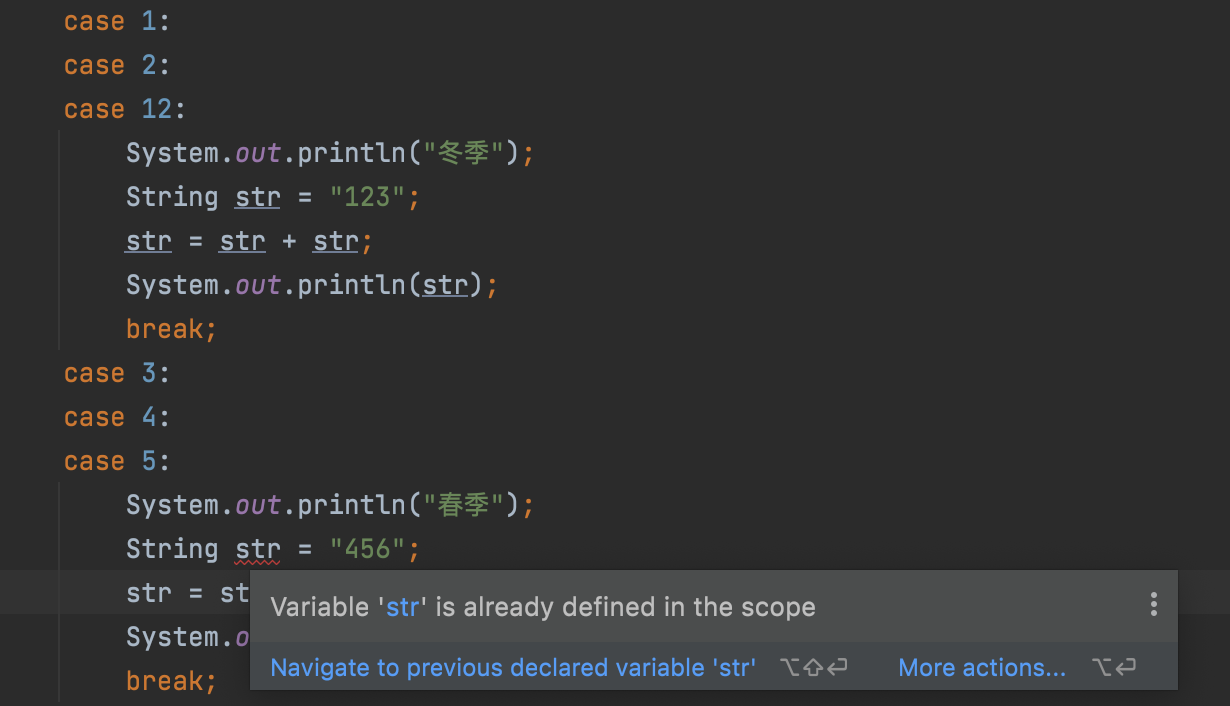Click the "456" string literal

click(367, 549)
